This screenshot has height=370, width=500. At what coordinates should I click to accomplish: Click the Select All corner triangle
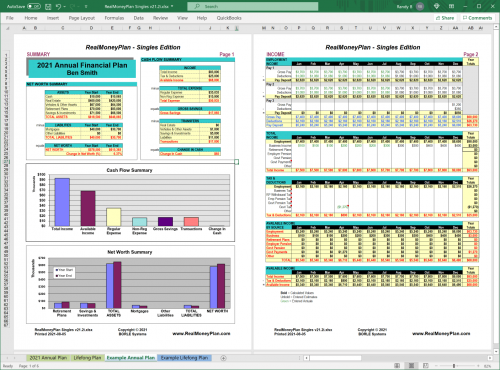coord(8,28)
